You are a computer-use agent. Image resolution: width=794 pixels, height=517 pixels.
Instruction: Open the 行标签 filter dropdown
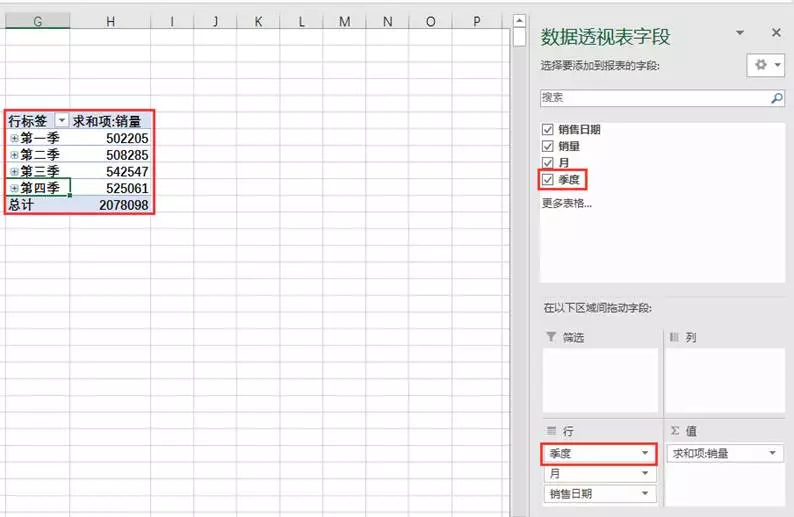pyautogui.click(x=61, y=121)
